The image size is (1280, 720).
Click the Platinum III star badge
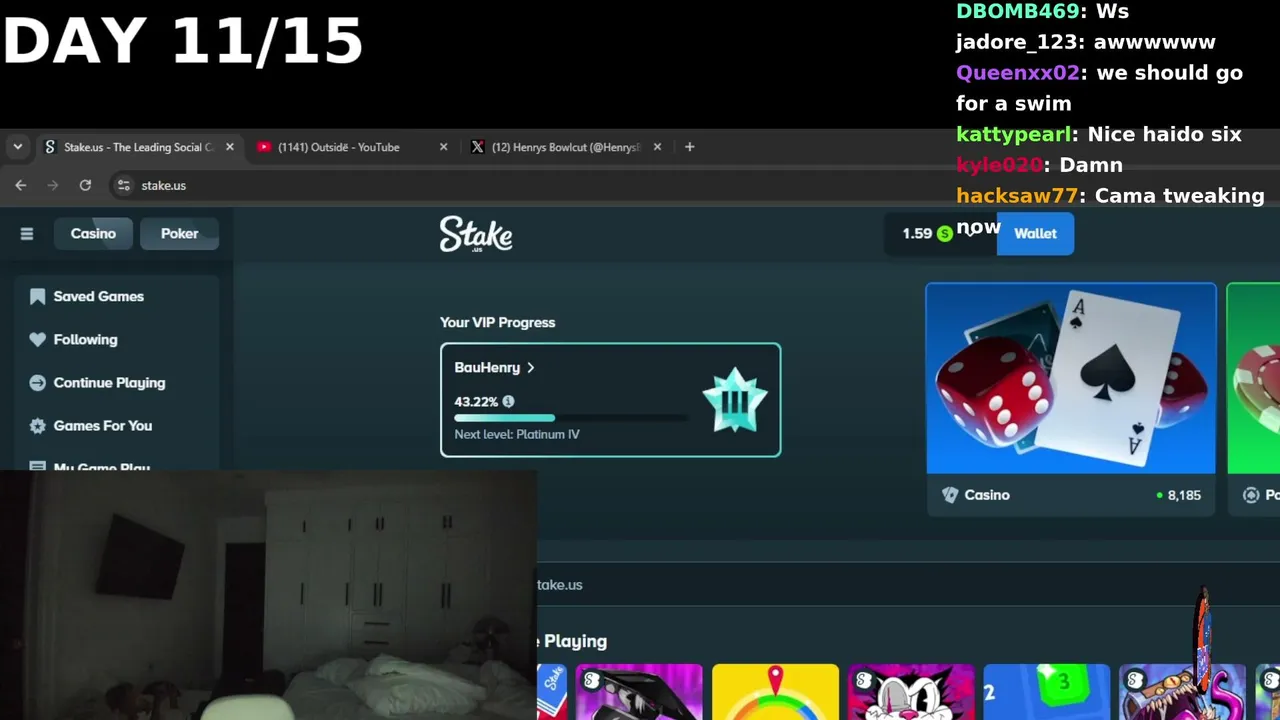[x=735, y=400]
